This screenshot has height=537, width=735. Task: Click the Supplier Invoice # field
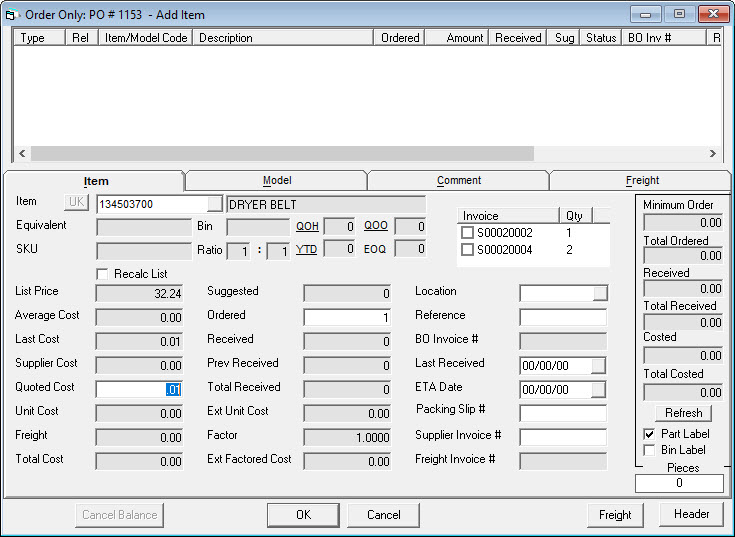point(563,437)
